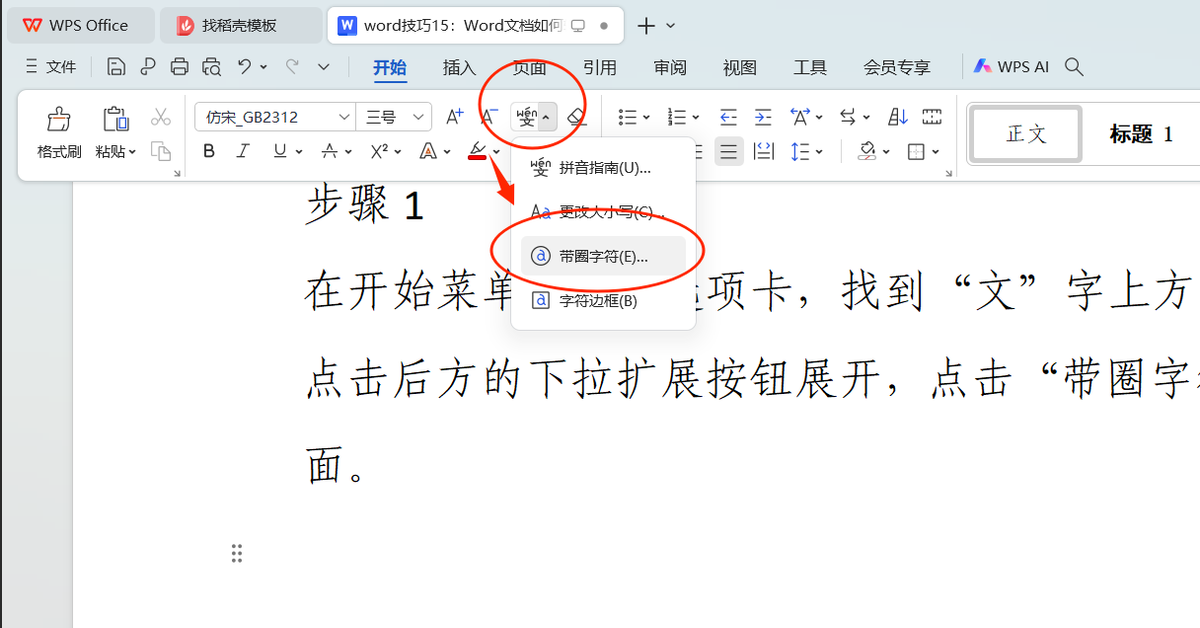
Task: Switch to the 引用 ribbon tab
Action: click(x=600, y=67)
